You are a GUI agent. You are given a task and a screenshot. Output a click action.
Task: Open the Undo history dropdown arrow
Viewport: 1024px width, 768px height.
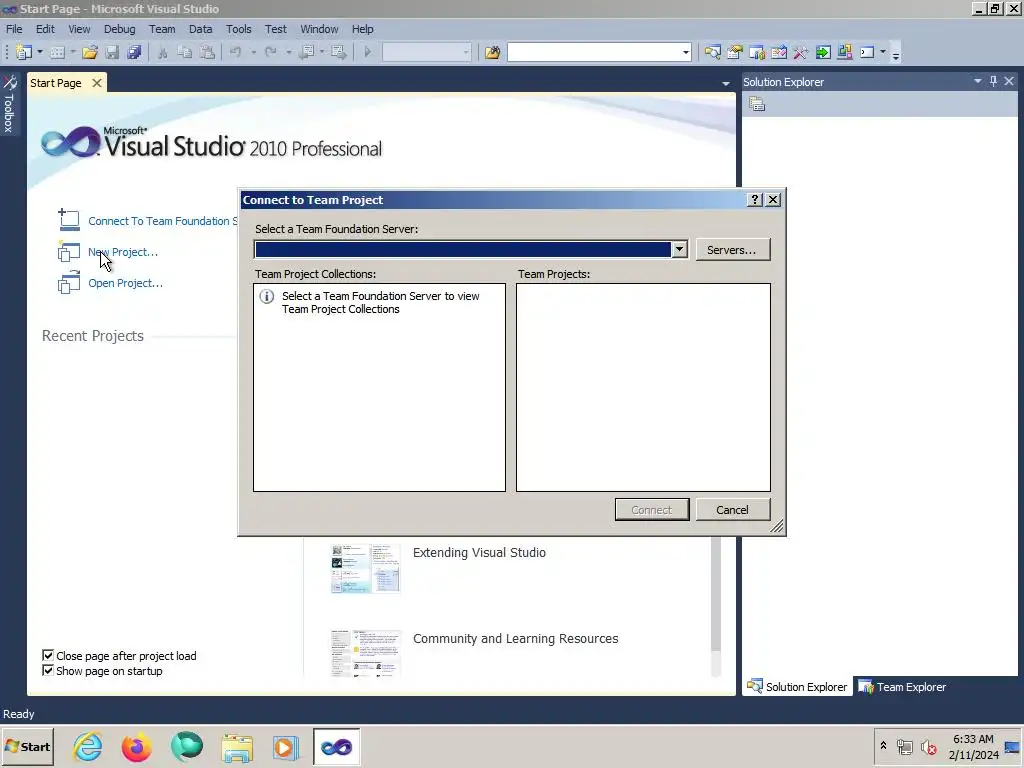tap(253, 52)
